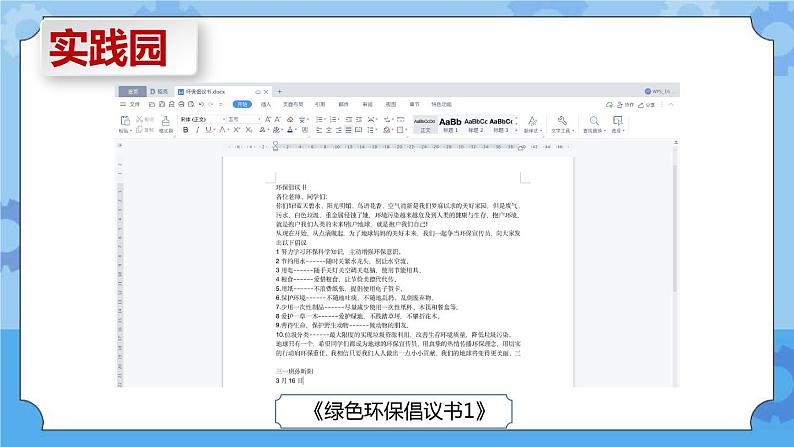794x447 pixels.
Task: Toggle Subscript formatting
Action: (249, 130)
